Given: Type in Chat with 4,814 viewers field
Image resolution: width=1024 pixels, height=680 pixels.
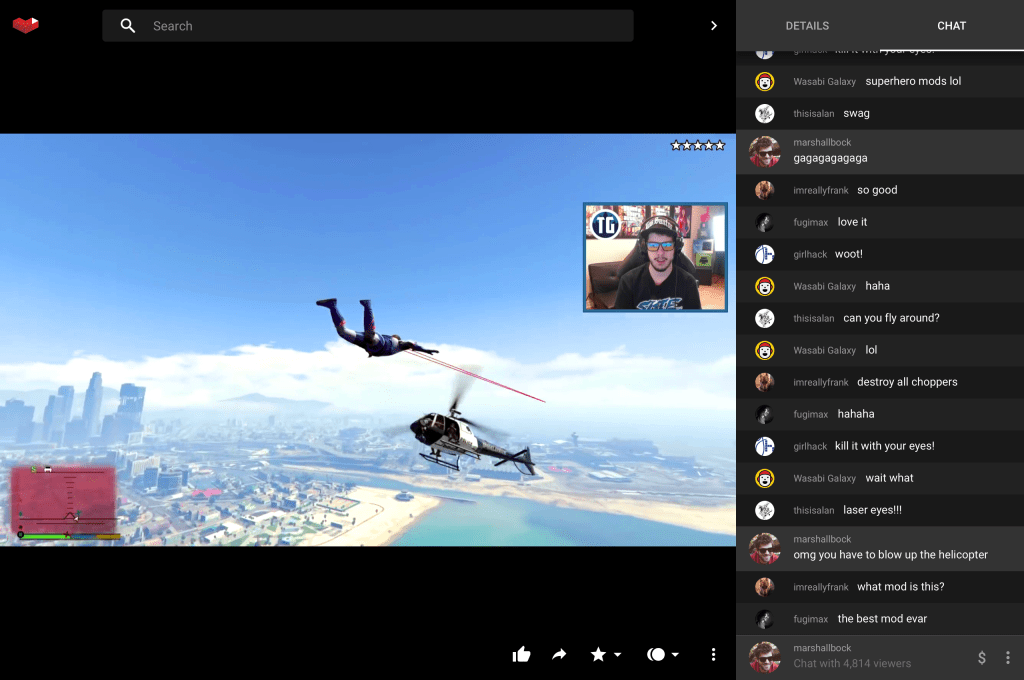Looking at the screenshot, I should pyautogui.click(x=870, y=663).
